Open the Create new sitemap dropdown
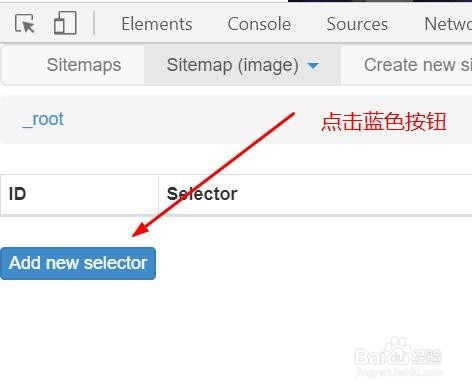Image resolution: width=472 pixels, height=390 pixels. point(418,65)
